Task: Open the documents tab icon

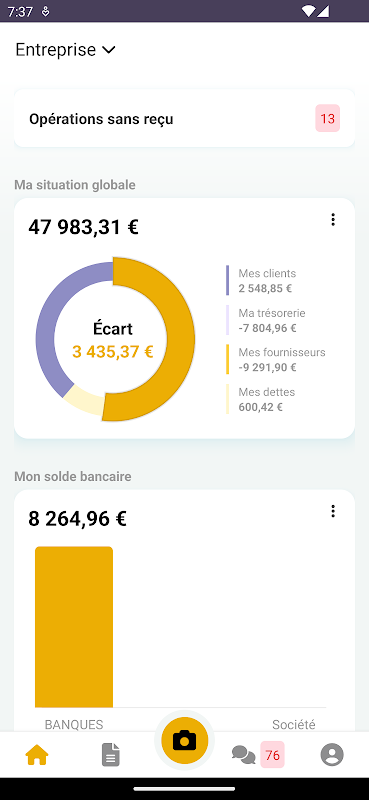Action: coord(111,755)
